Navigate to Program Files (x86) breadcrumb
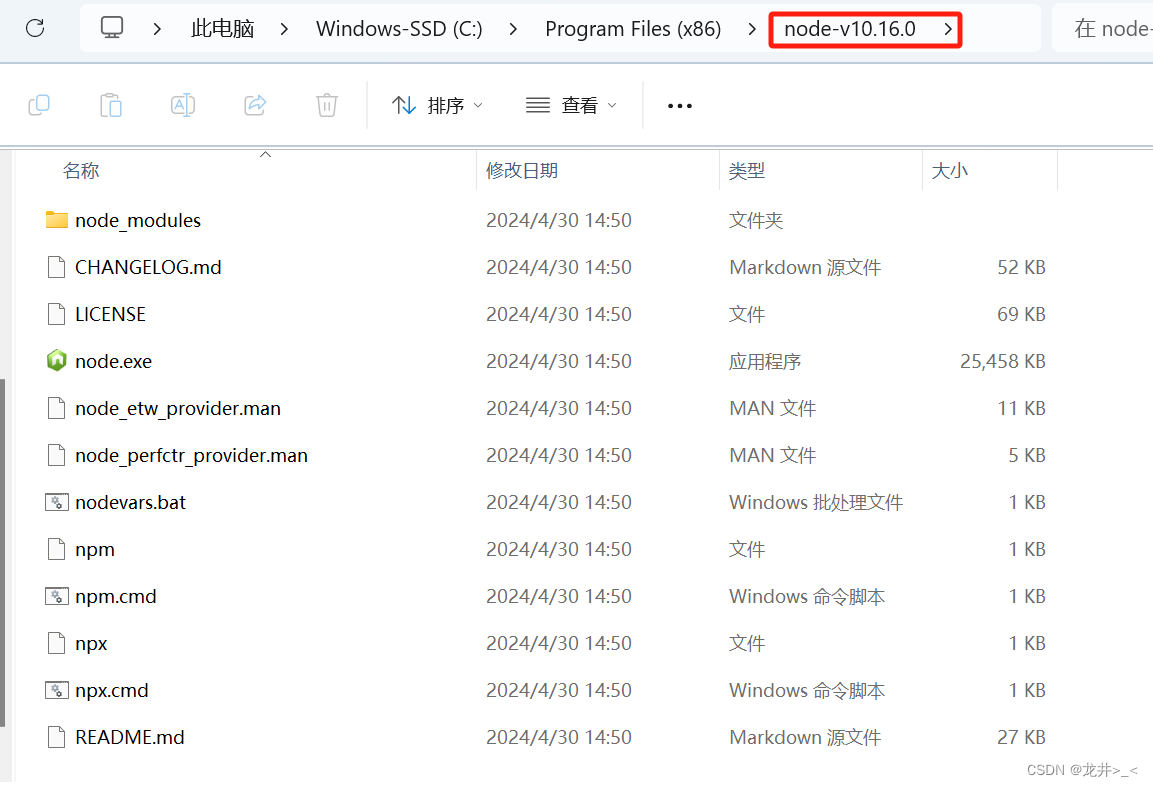Image resolution: width=1153 pixels, height=786 pixels. click(x=633, y=29)
